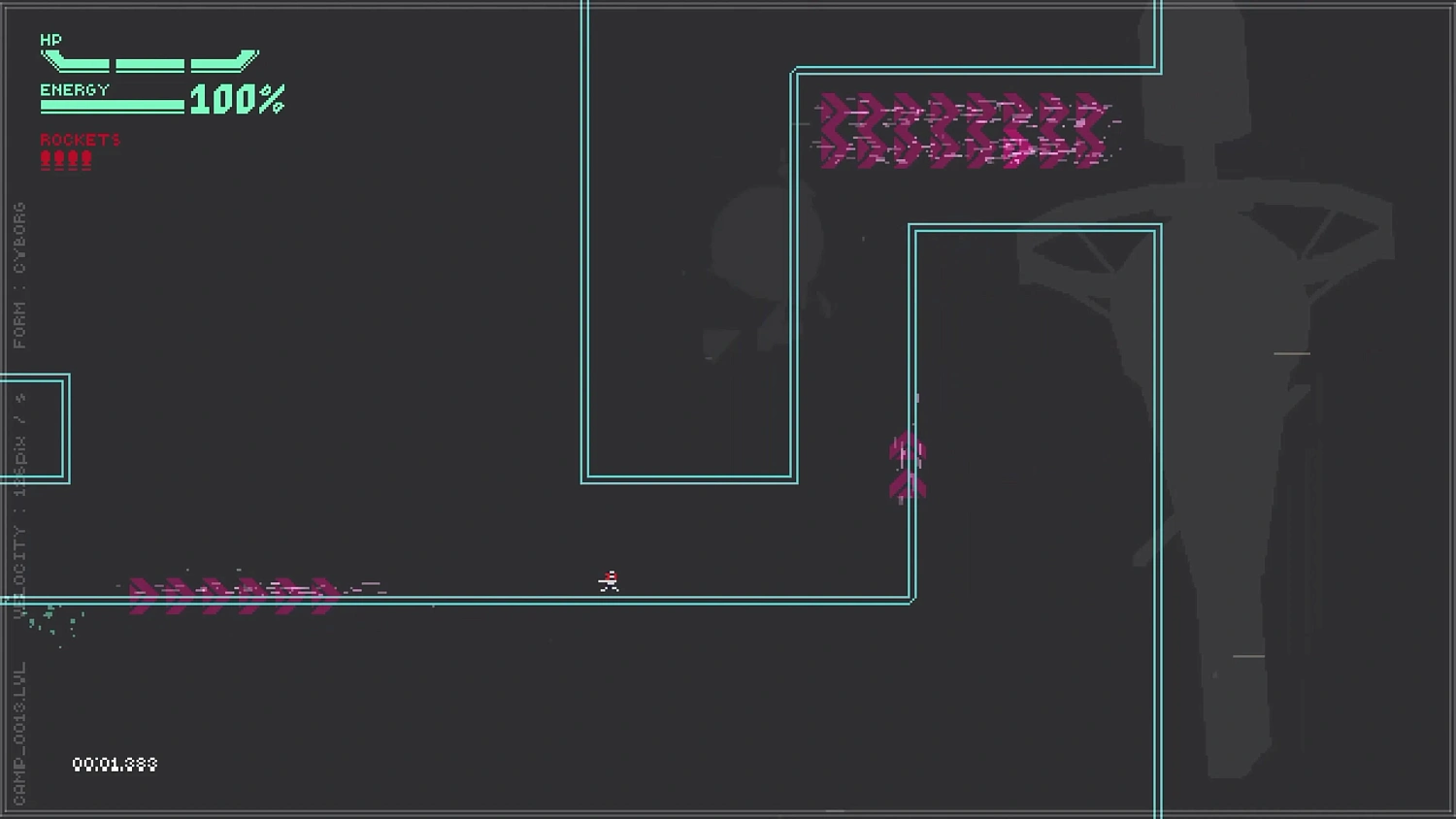Click the white player character on the floor
This screenshot has width=1456, height=819.
click(x=609, y=581)
